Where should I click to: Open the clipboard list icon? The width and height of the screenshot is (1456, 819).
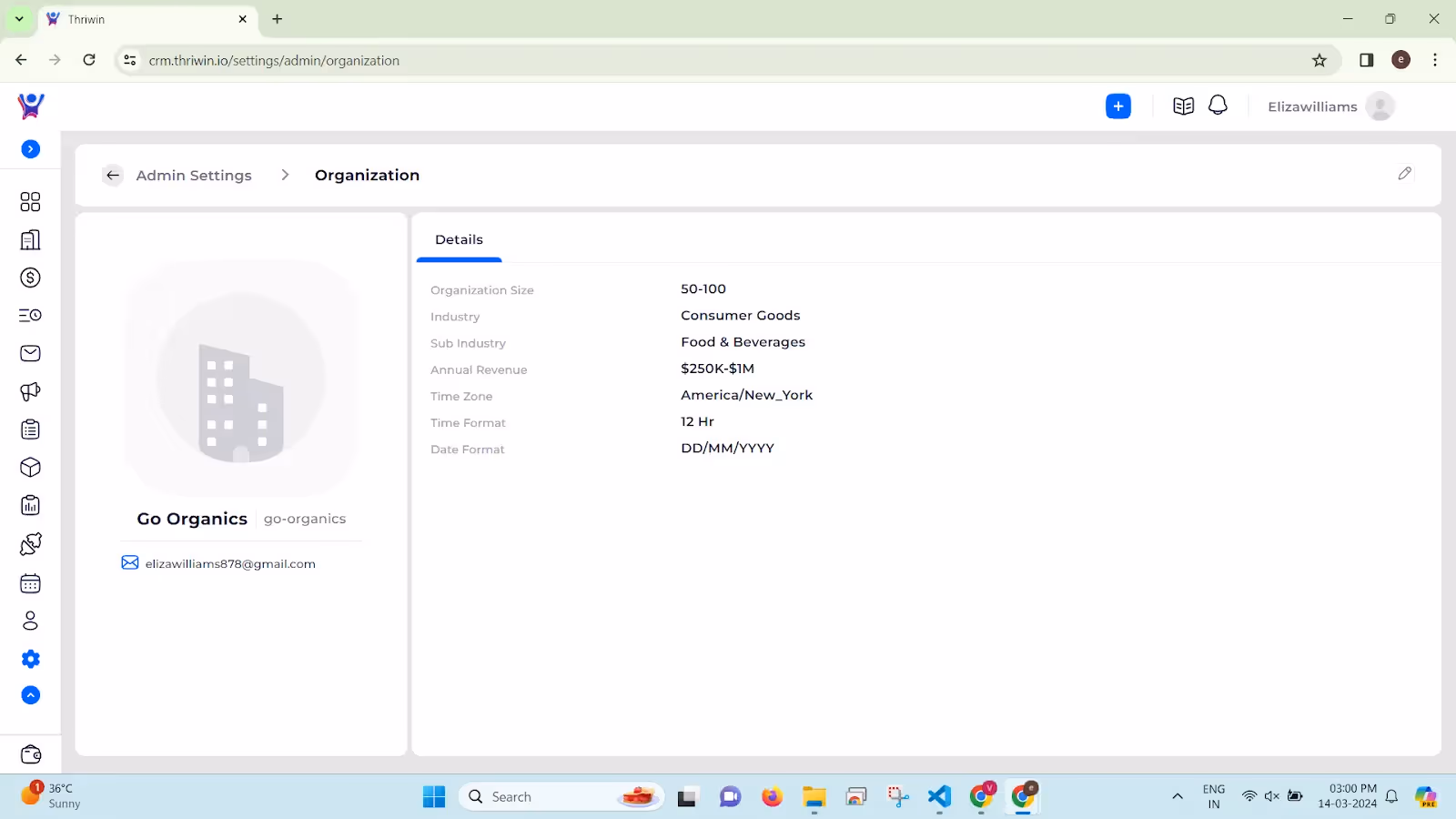click(x=30, y=430)
